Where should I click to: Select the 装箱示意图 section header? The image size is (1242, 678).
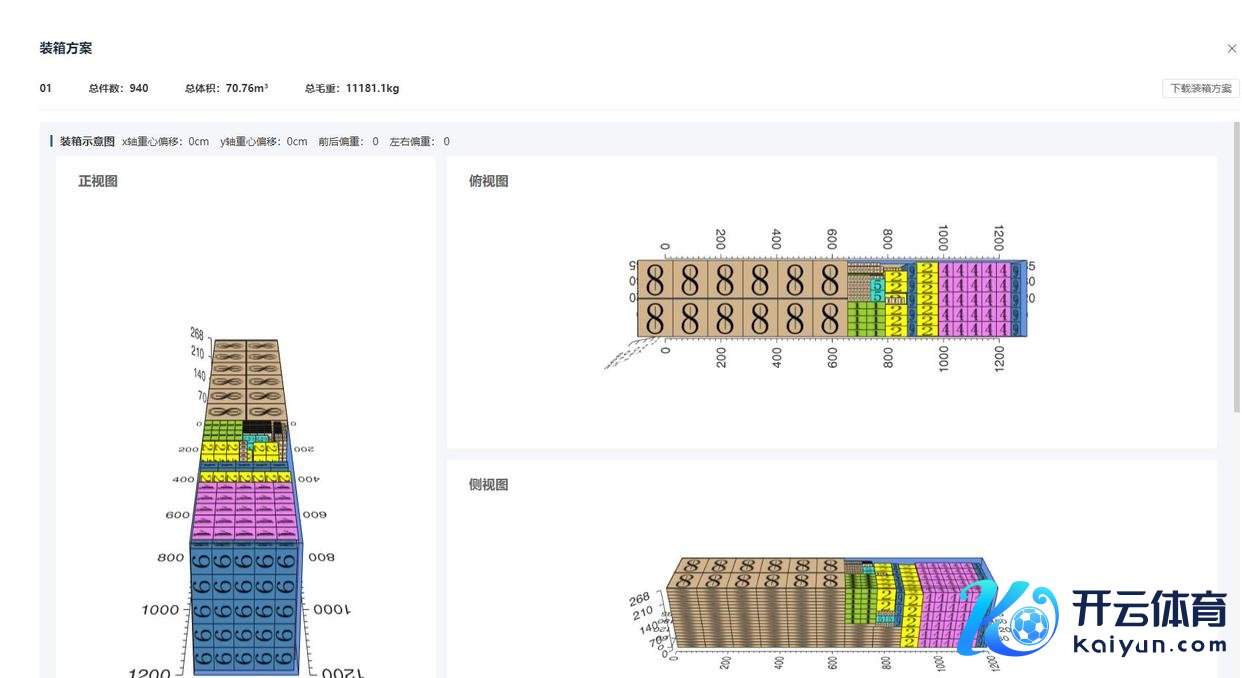(87, 141)
